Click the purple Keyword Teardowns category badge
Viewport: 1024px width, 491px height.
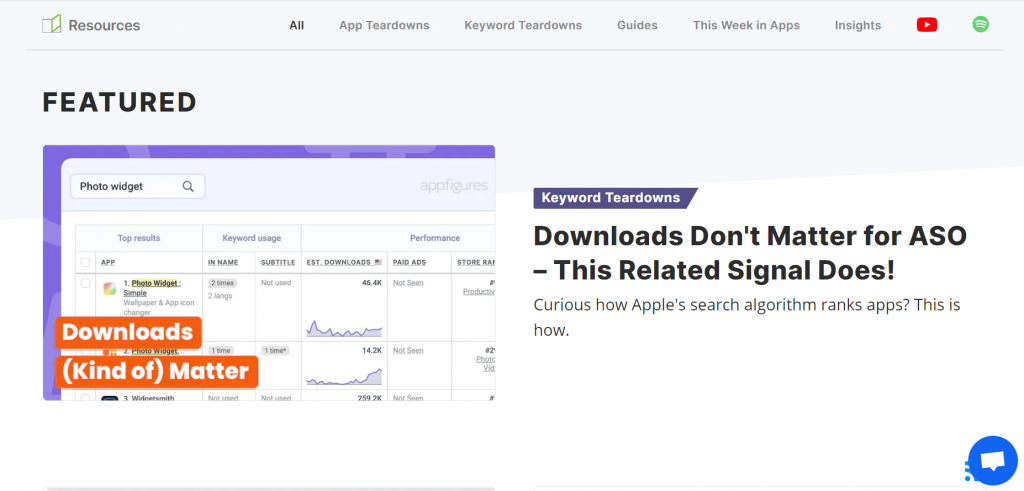pos(611,198)
